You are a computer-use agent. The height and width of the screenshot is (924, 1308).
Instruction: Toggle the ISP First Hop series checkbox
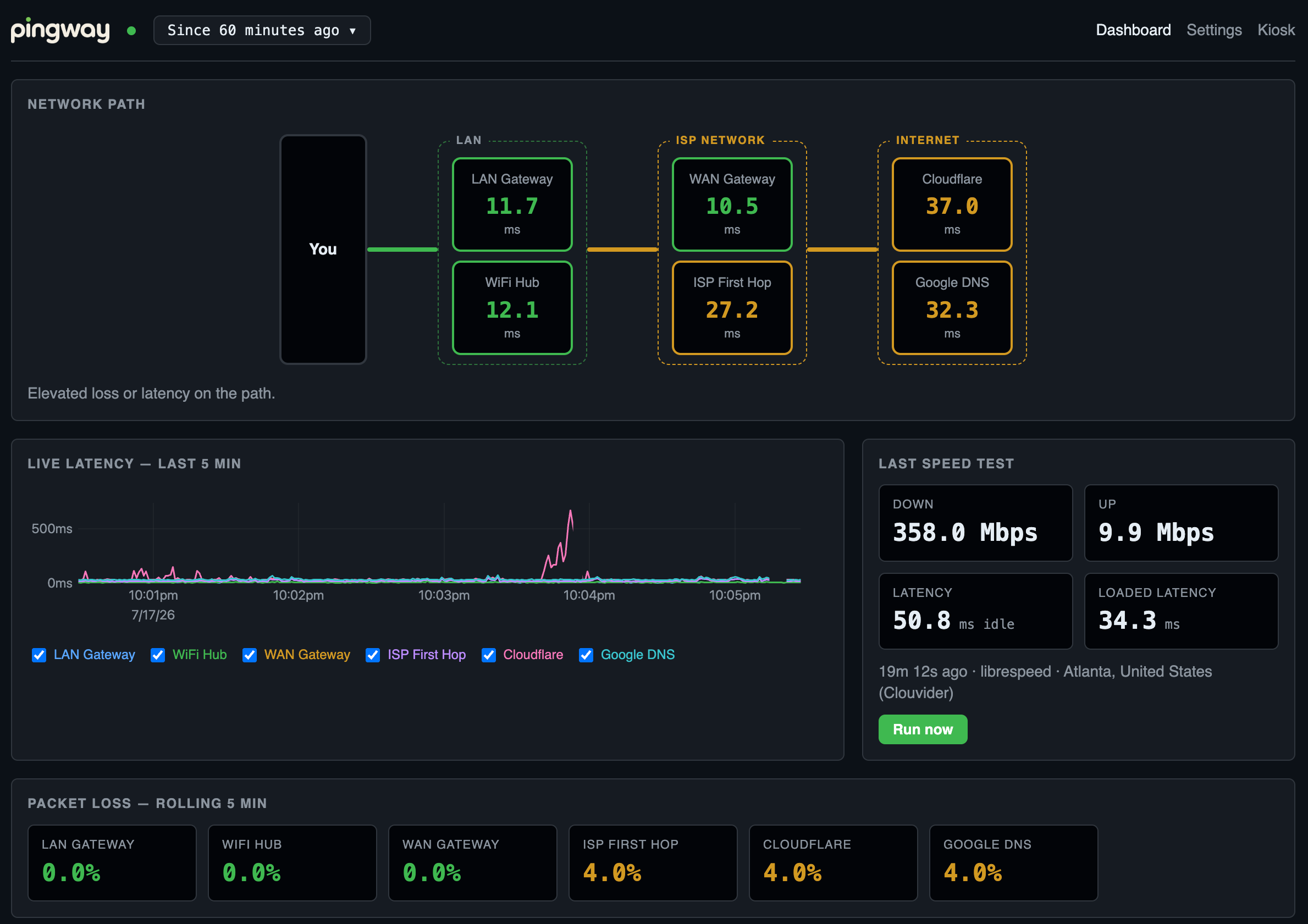coord(373,655)
